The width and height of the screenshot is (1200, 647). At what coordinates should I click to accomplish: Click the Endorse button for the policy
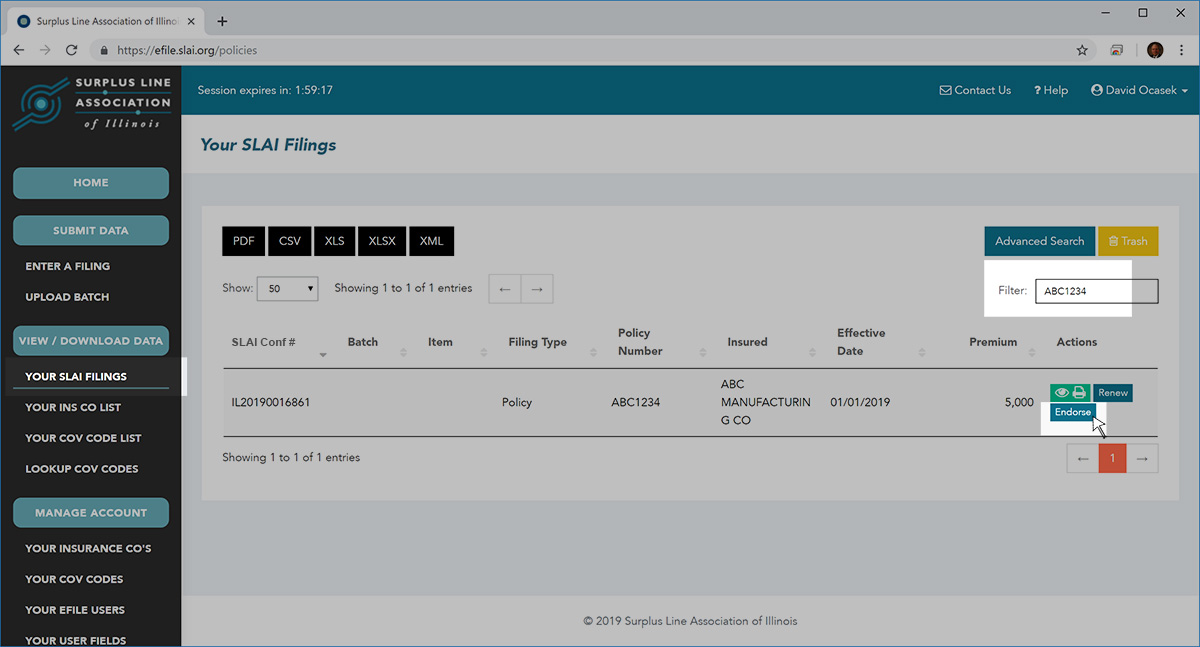point(1072,412)
